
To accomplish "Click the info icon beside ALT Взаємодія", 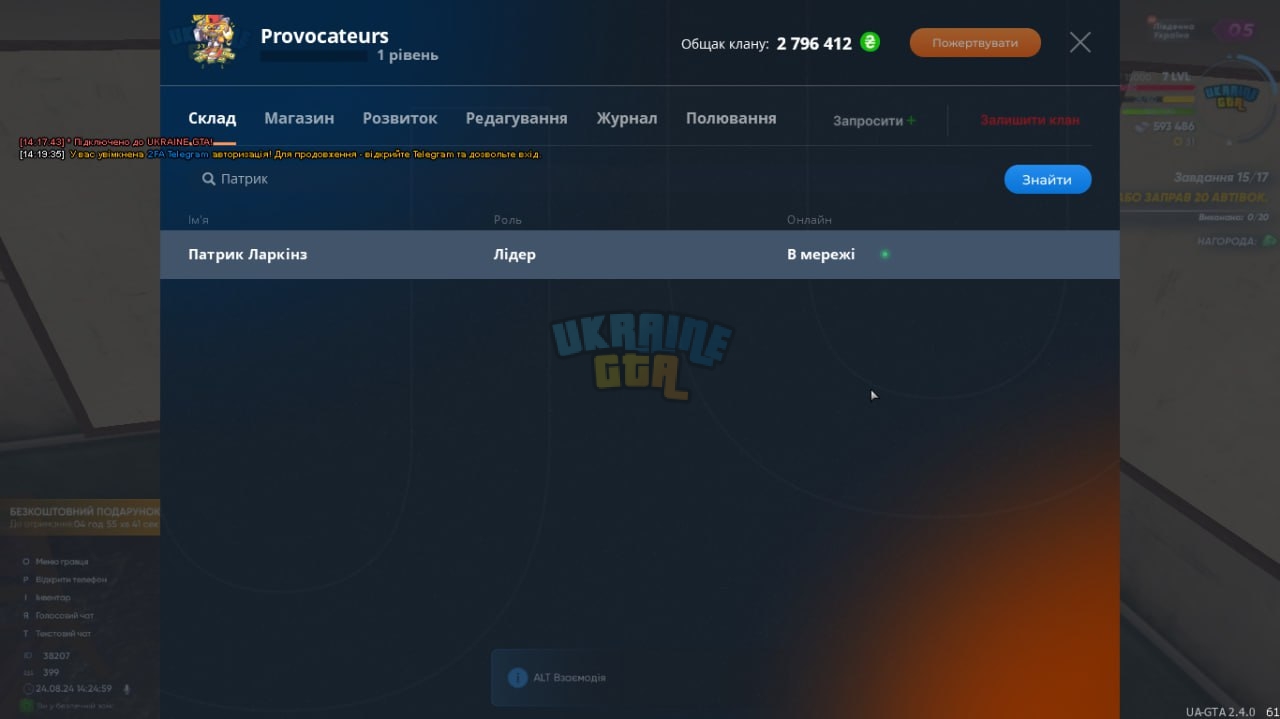I will pyautogui.click(x=517, y=678).
